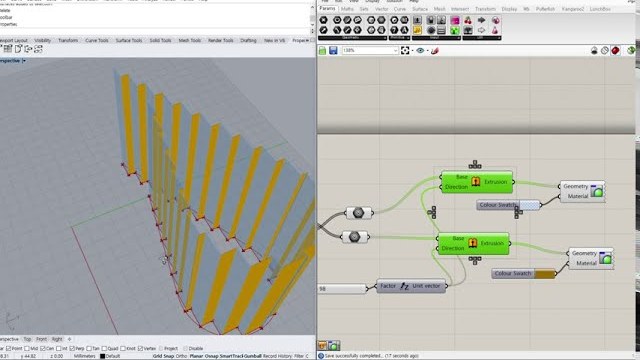Toggle Grid Snap in status bar
Screen dimensions: 640x360
click(163, 356)
